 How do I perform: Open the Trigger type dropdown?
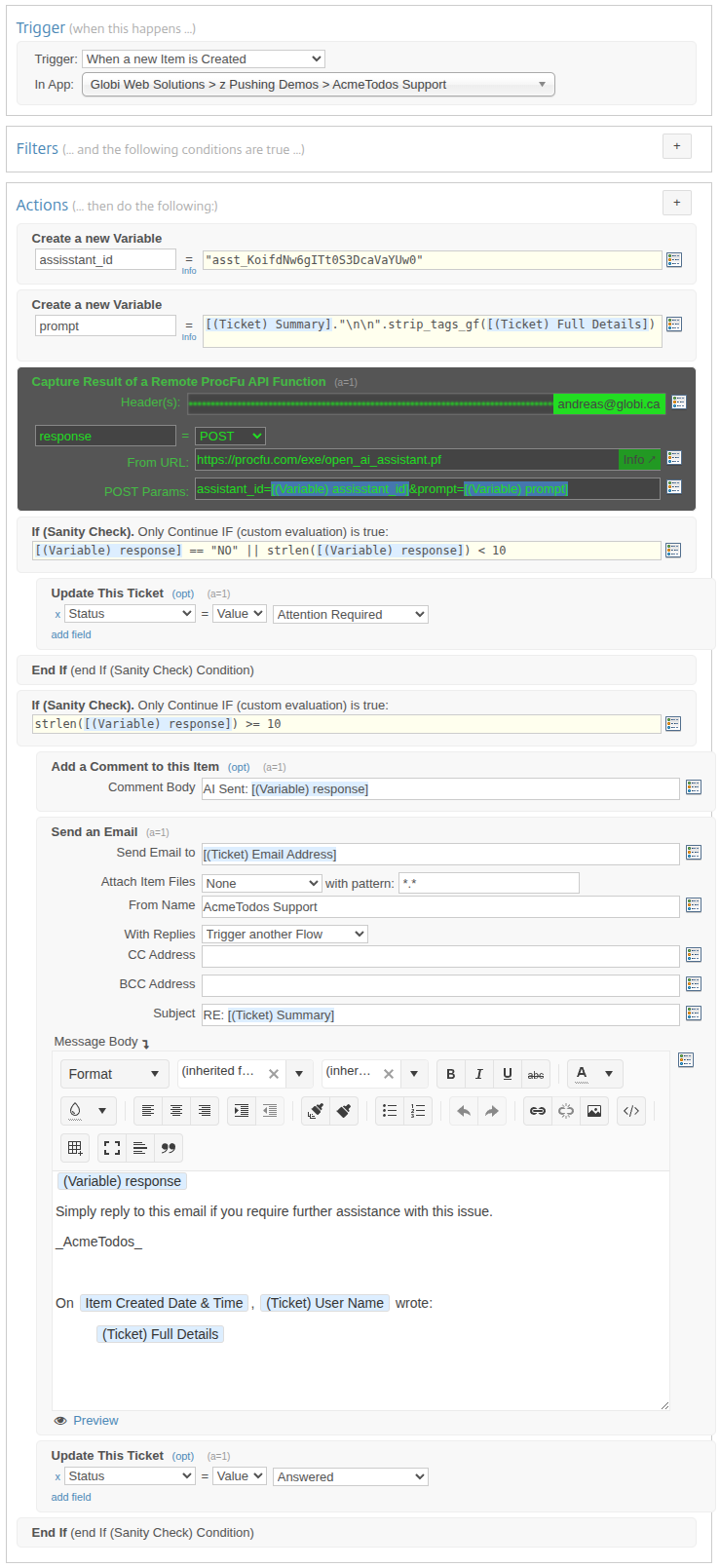(204, 59)
